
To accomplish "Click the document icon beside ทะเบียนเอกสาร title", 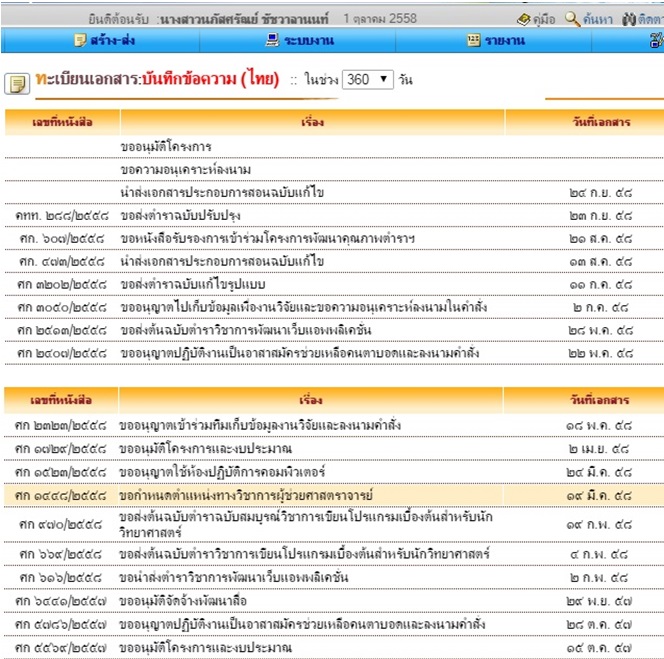I will [17, 83].
